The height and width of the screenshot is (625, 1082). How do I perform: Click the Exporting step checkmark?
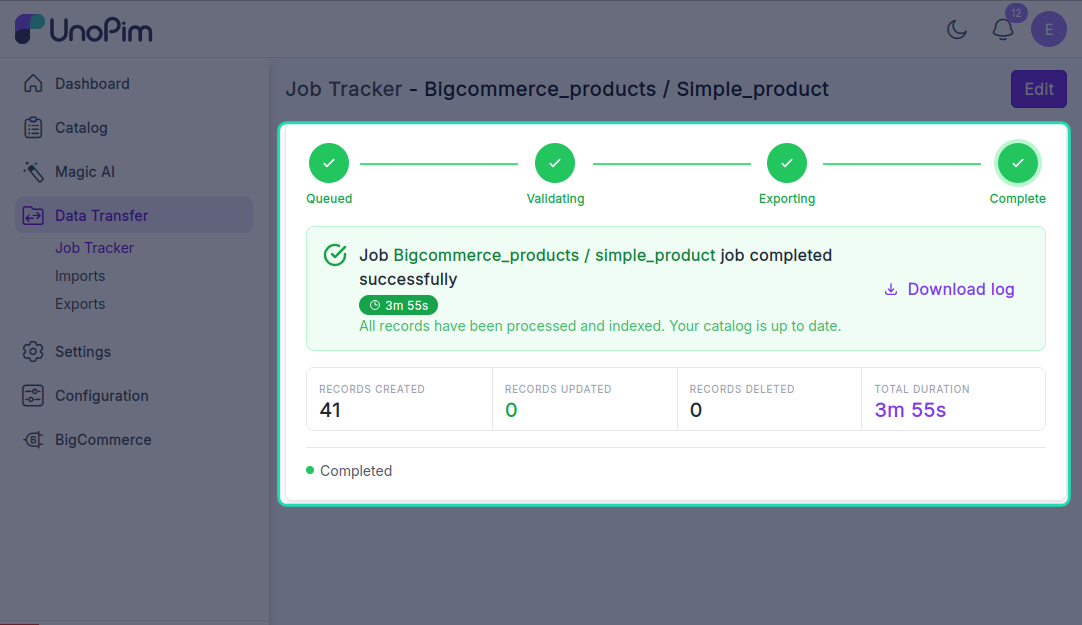(787, 163)
